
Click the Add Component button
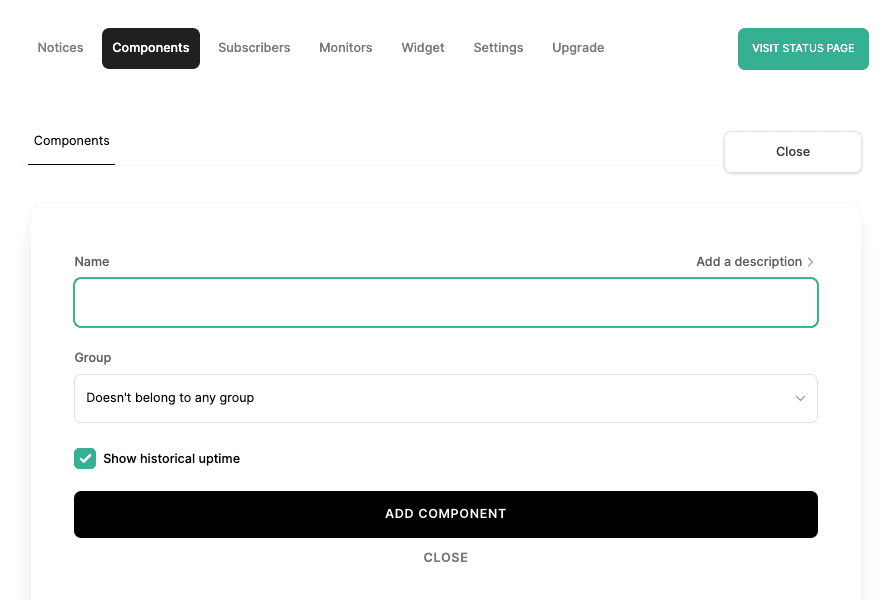tap(446, 514)
